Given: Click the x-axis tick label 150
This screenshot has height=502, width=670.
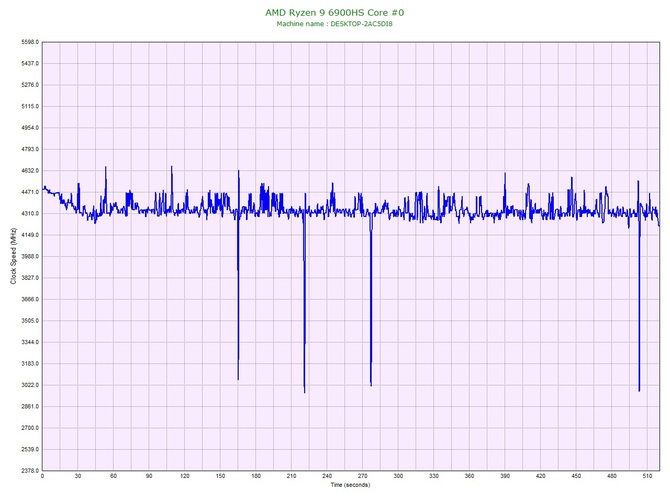Looking at the screenshot, I should point(220,476).
